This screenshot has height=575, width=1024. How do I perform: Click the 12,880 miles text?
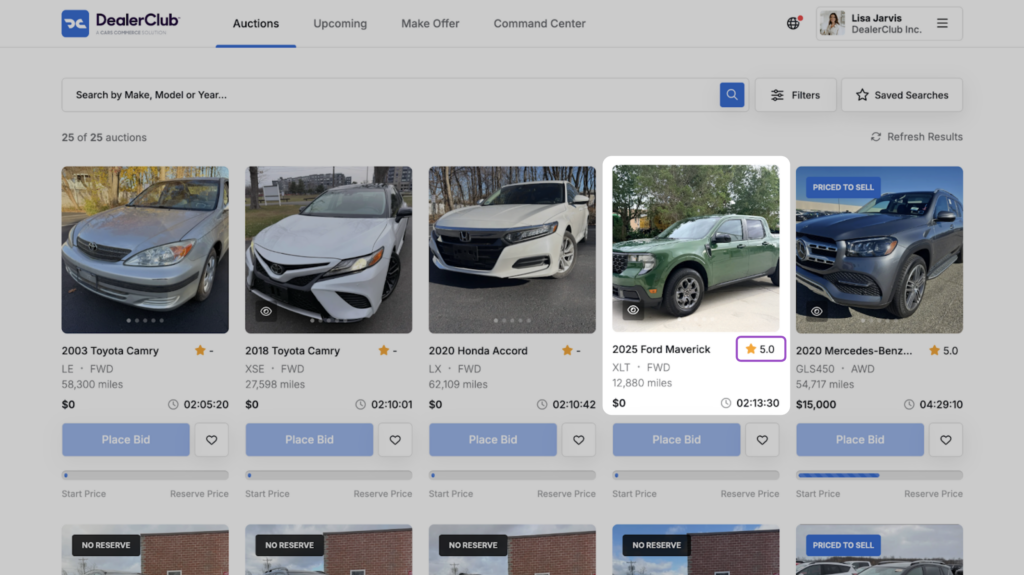(642, 383)
